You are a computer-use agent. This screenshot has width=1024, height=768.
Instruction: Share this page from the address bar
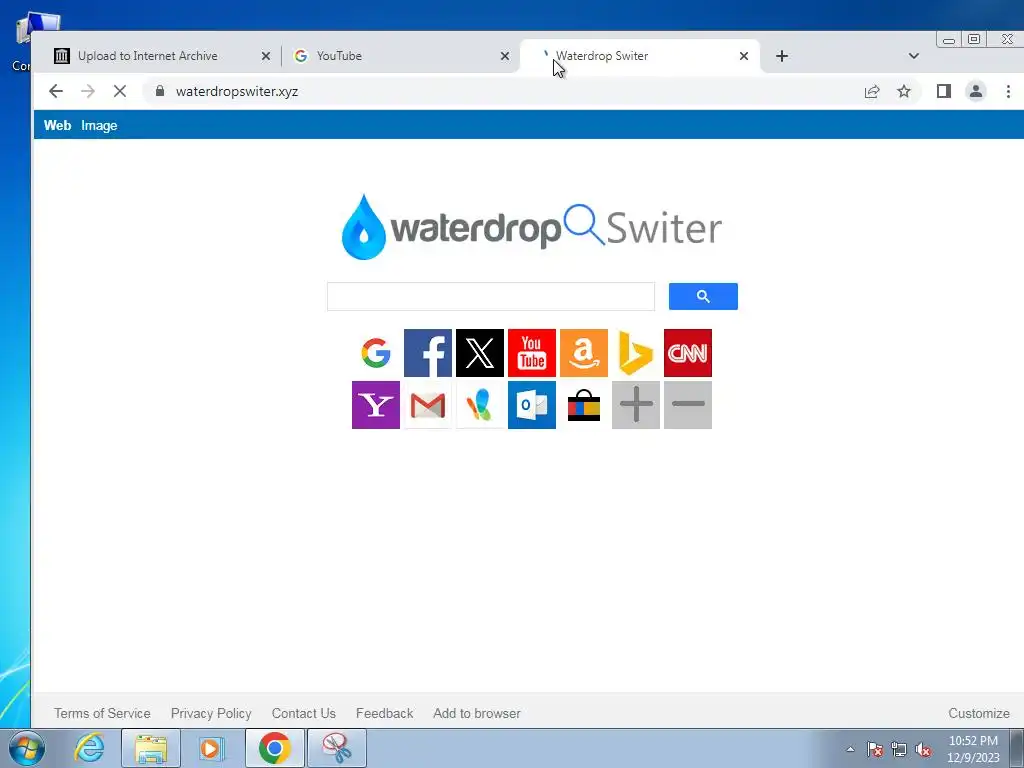click(x=872, y=91)
